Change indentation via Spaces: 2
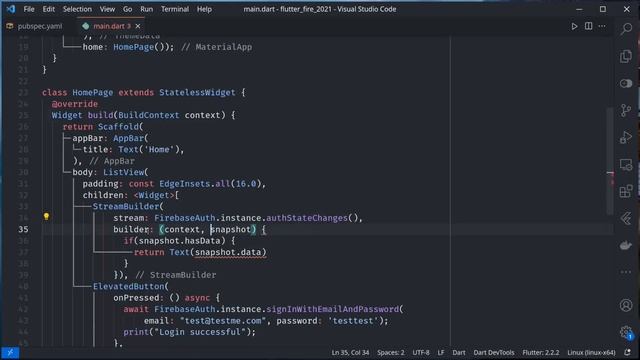Viewport: 640px width, 360px height. 391,353
